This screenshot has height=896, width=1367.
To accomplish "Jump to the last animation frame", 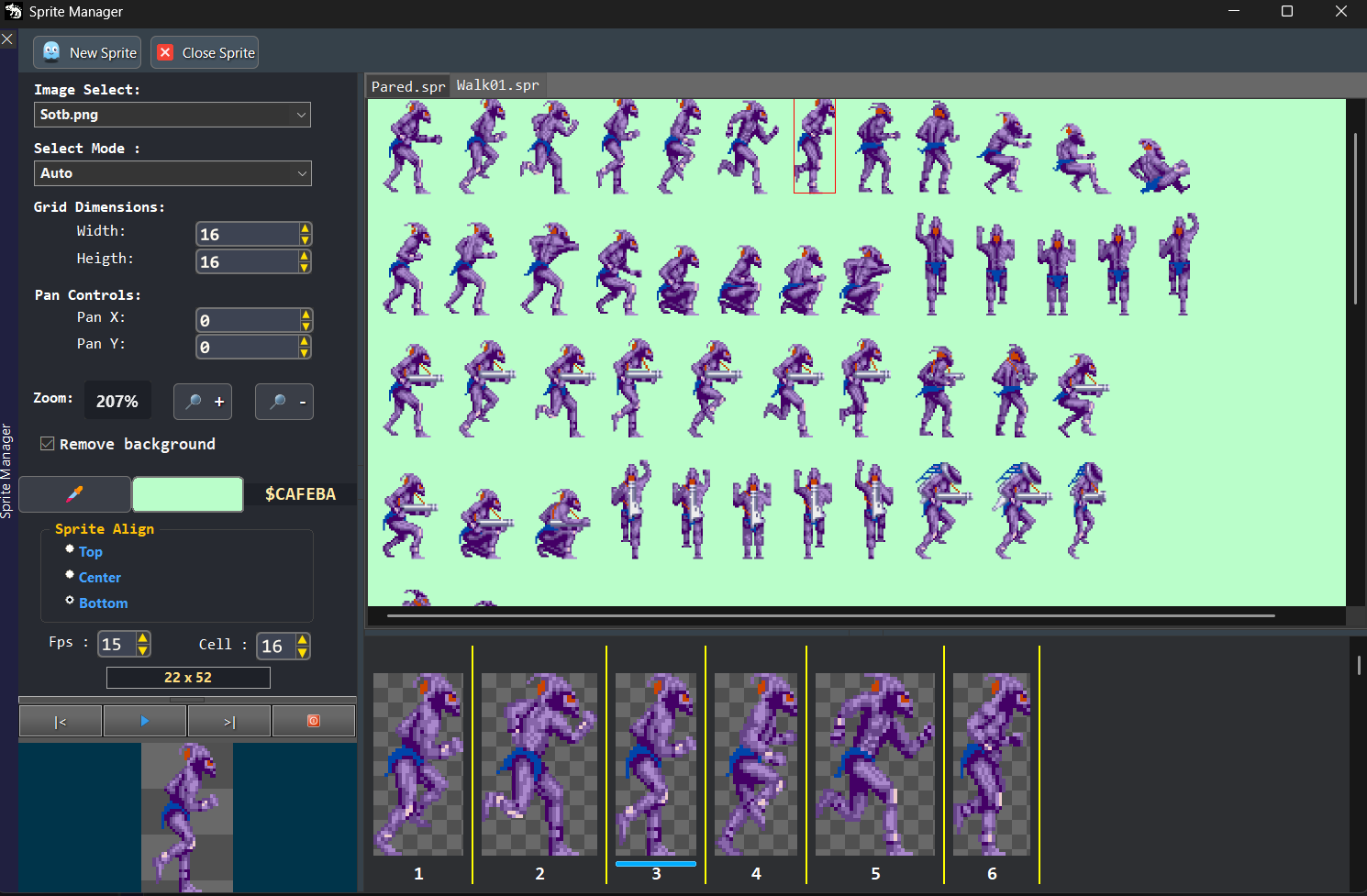I will (228, 721).
